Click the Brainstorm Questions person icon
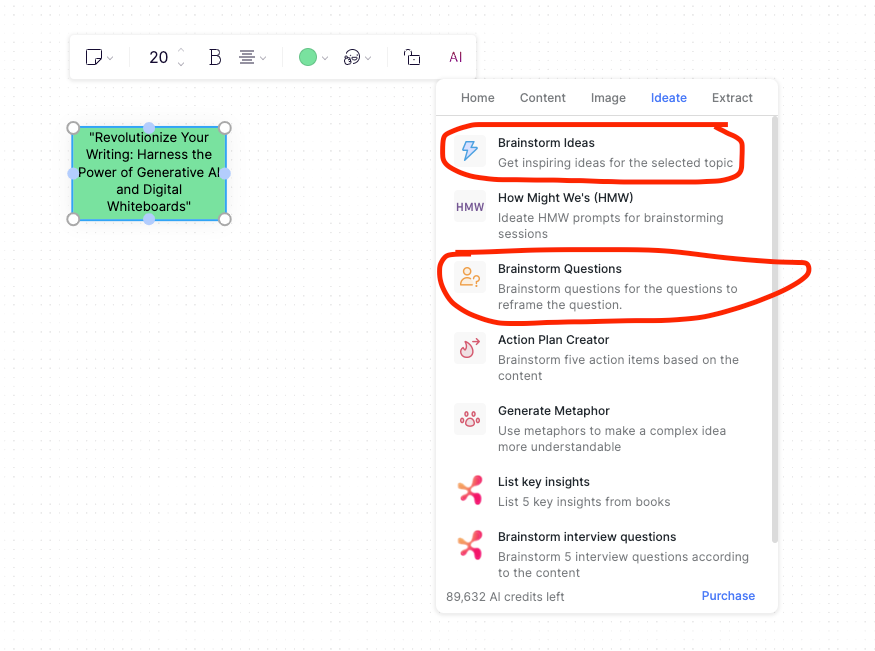The height and width of the screenshot is (651, 875). pyautogui.click(x=470, y=277)
